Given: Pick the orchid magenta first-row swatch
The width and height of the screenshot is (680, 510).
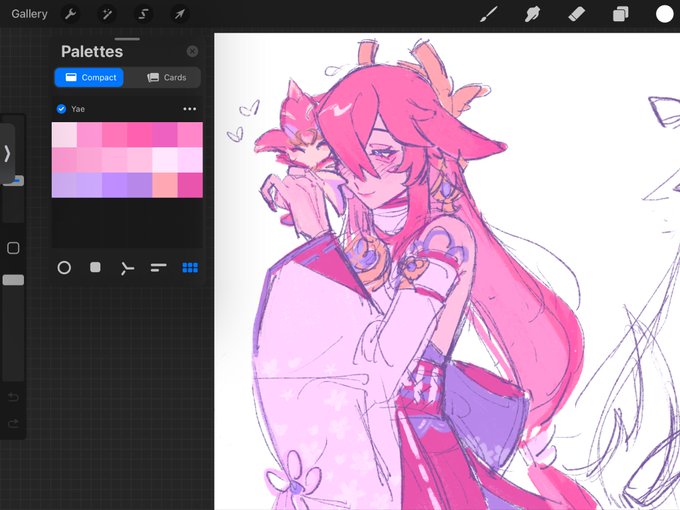Looking at the screenshot, I should coord(165,135).
